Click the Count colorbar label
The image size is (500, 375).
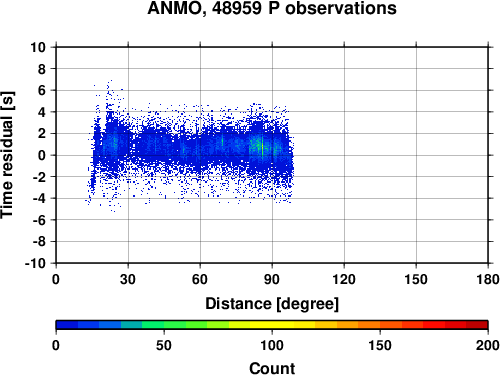pos(272,368)
